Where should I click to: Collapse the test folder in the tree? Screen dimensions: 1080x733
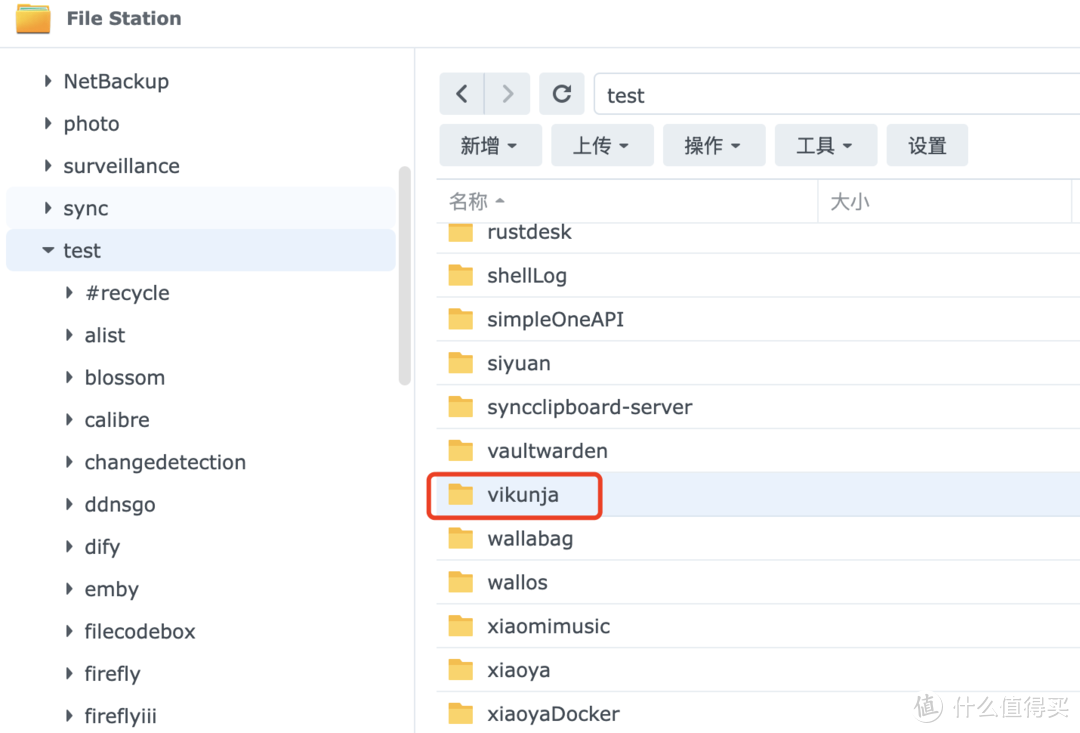[x=48, y=251]
